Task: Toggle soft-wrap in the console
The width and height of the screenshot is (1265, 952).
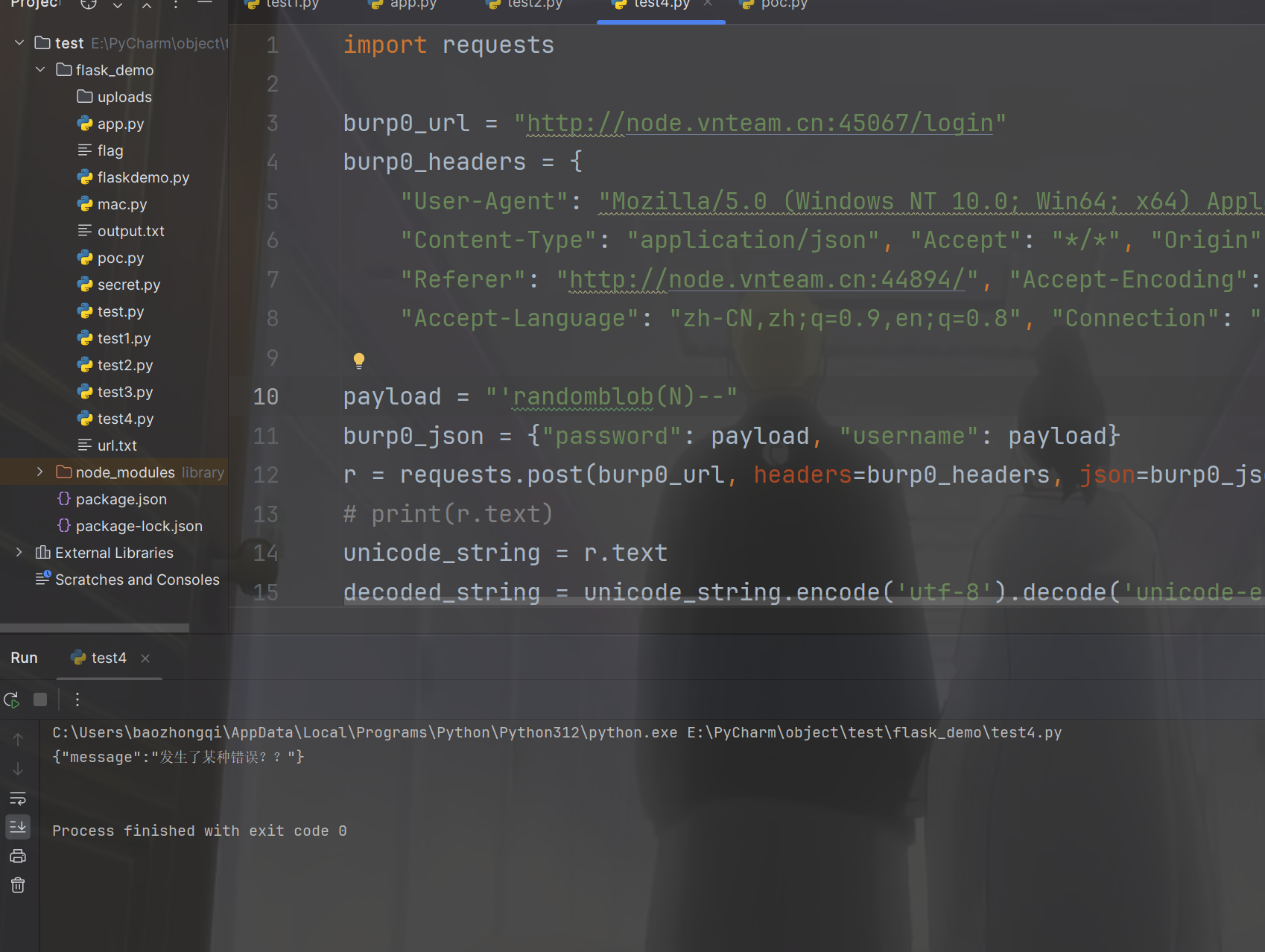Action: (18, 799)
